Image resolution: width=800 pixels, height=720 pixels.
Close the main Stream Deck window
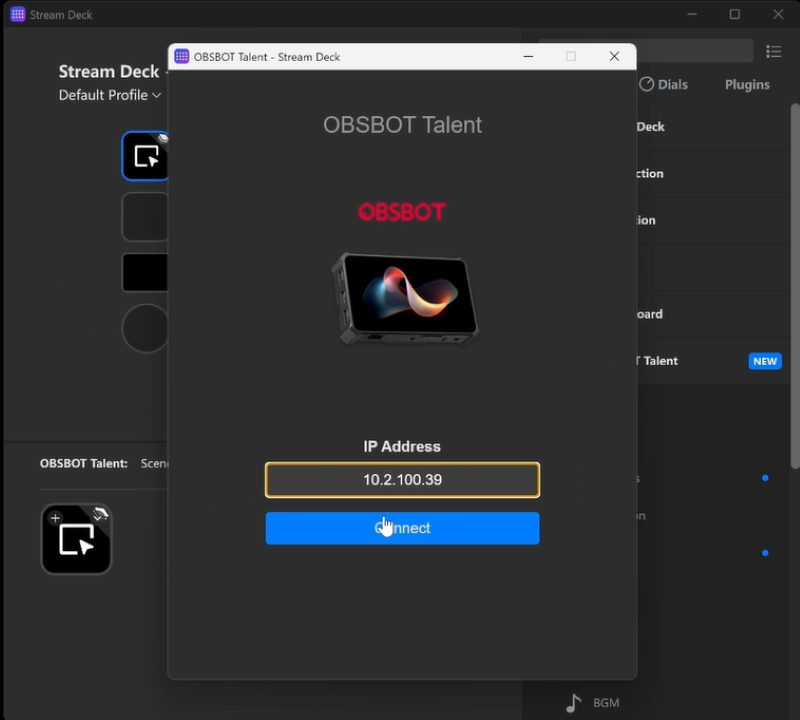pyautogui.click(x=778, y=14)
